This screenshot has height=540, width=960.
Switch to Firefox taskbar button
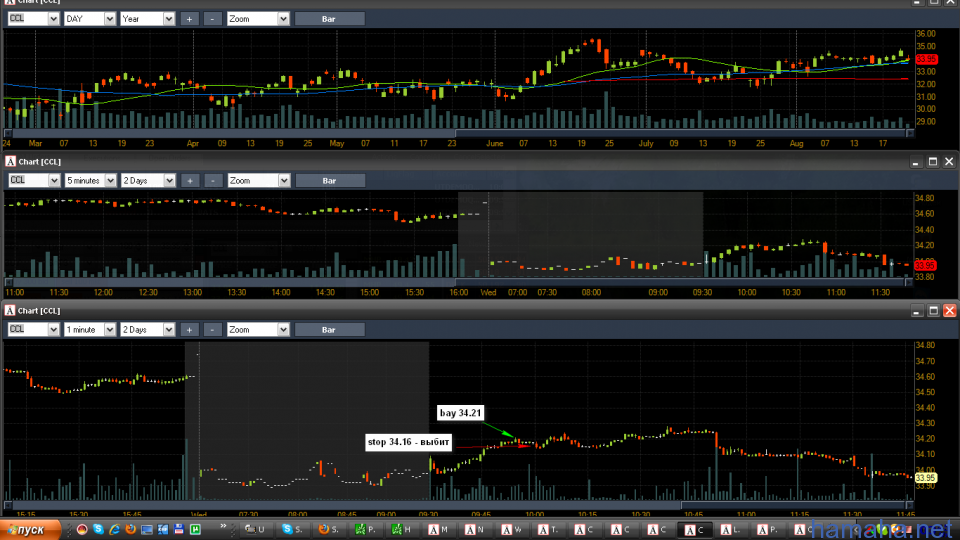[x=329, y=530]
